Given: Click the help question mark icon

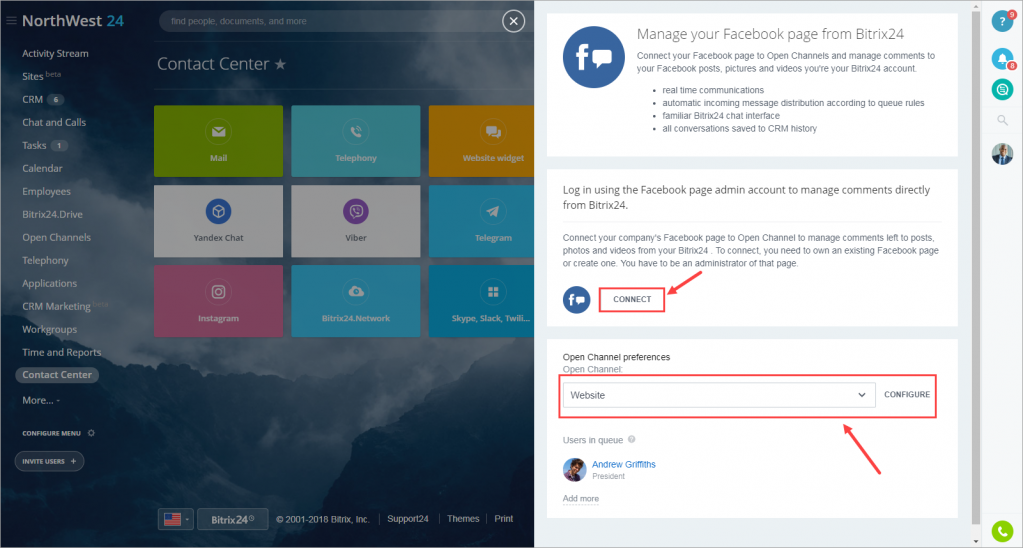Looking at the screenshot, I should 1002,21.
